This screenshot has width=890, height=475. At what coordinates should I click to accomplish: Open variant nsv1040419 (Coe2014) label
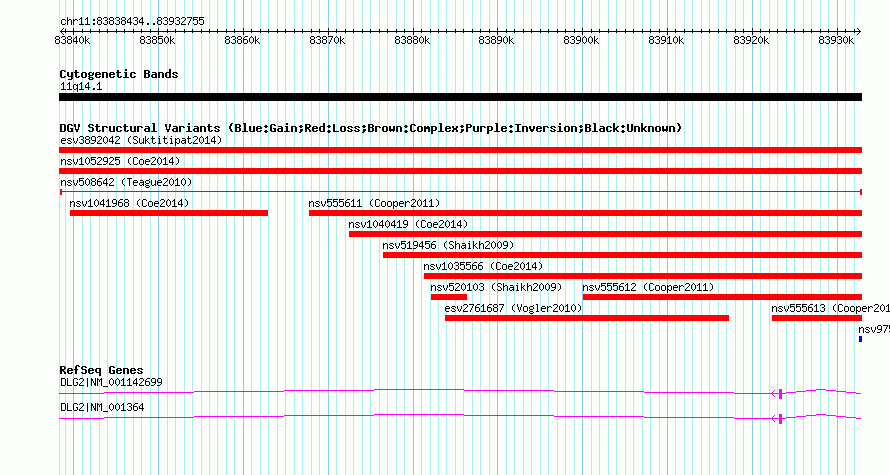click(x=408, y=224)
